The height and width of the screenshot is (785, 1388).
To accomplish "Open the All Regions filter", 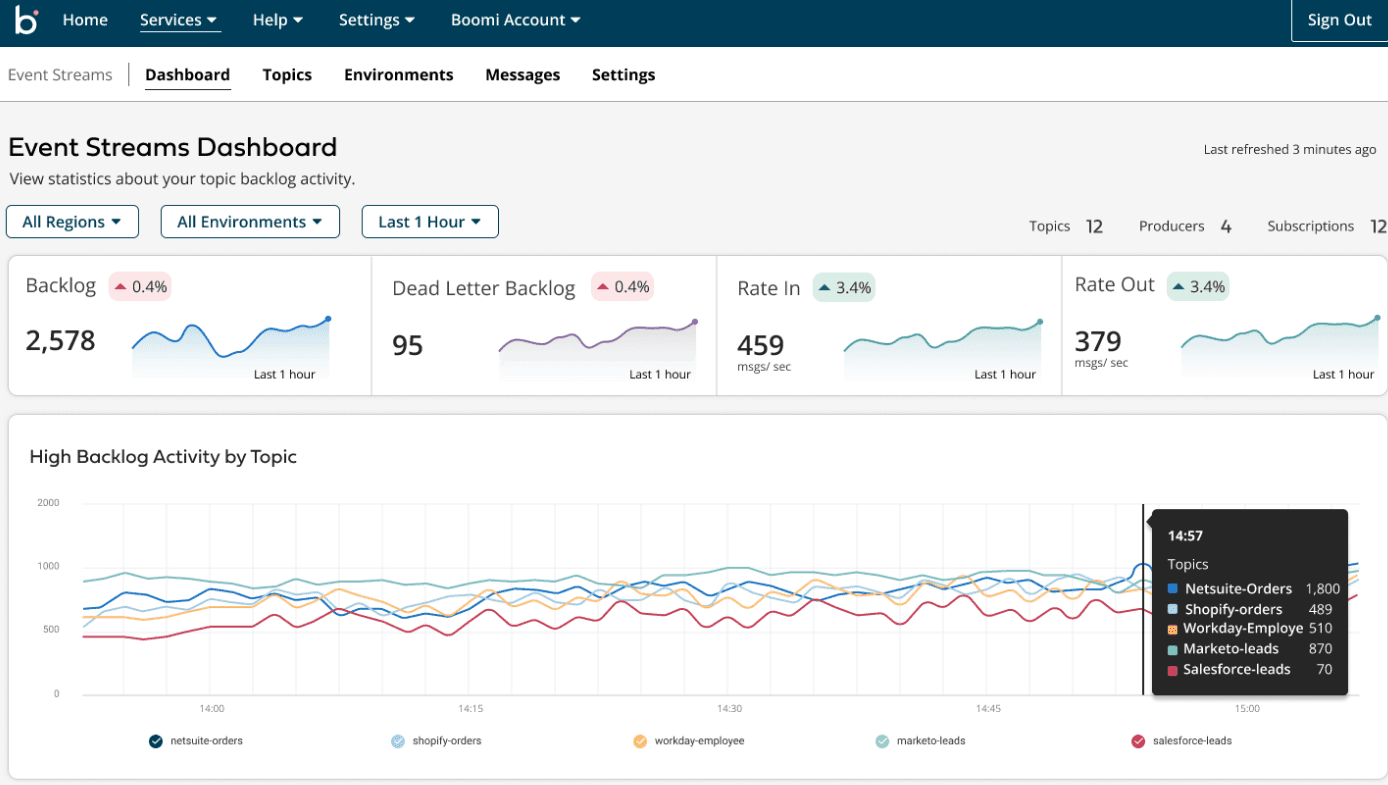I will [x=72, y=222].
